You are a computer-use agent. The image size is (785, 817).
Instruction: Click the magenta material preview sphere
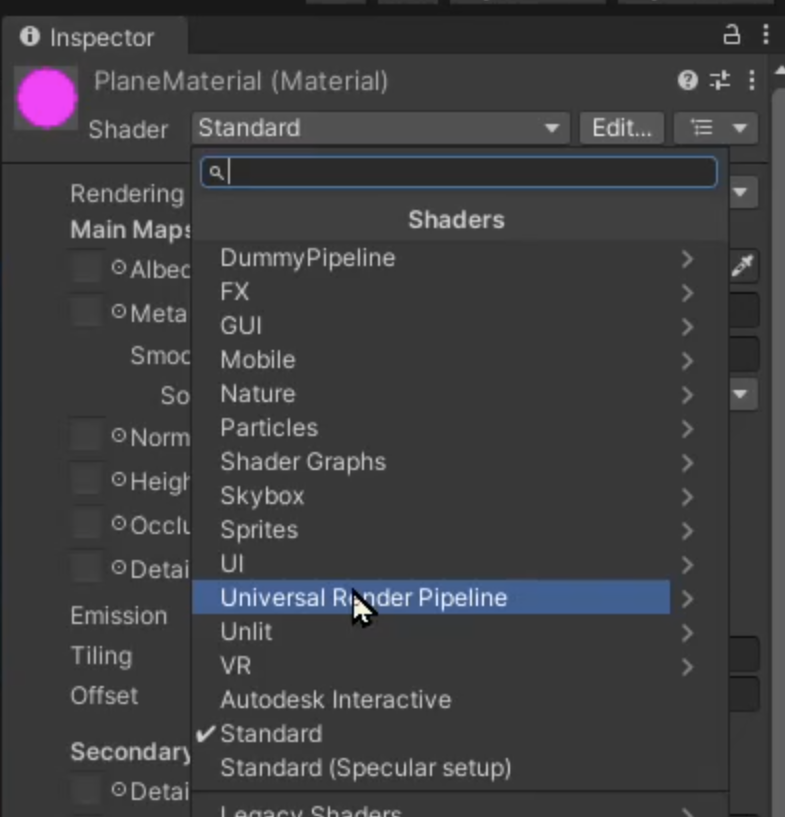pos(46,97)
